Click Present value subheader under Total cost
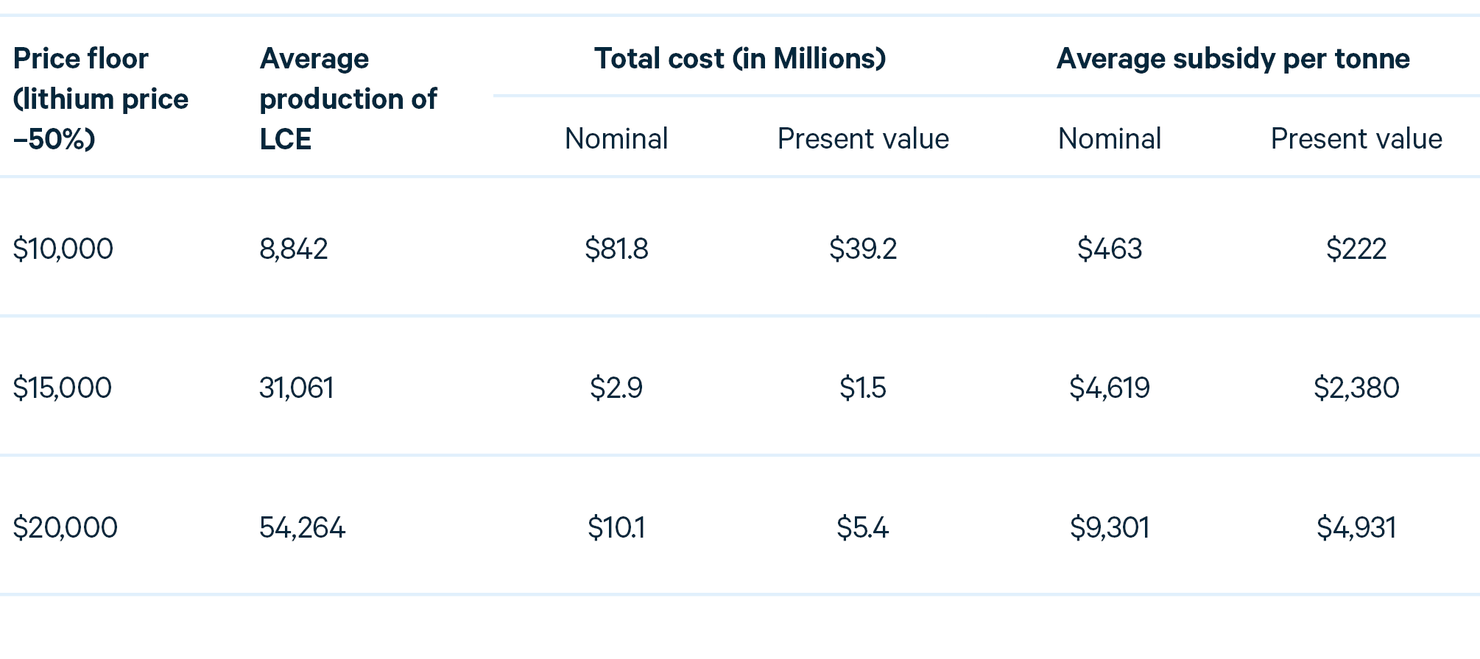The image size is (1480, 659). [x=863, y=138]
